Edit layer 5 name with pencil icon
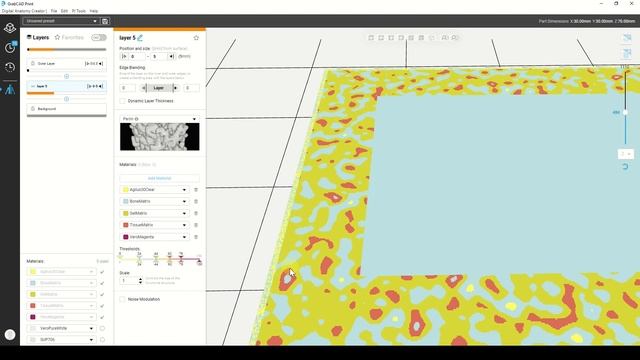This screenshot has height=360, width=640. point(140,38)
